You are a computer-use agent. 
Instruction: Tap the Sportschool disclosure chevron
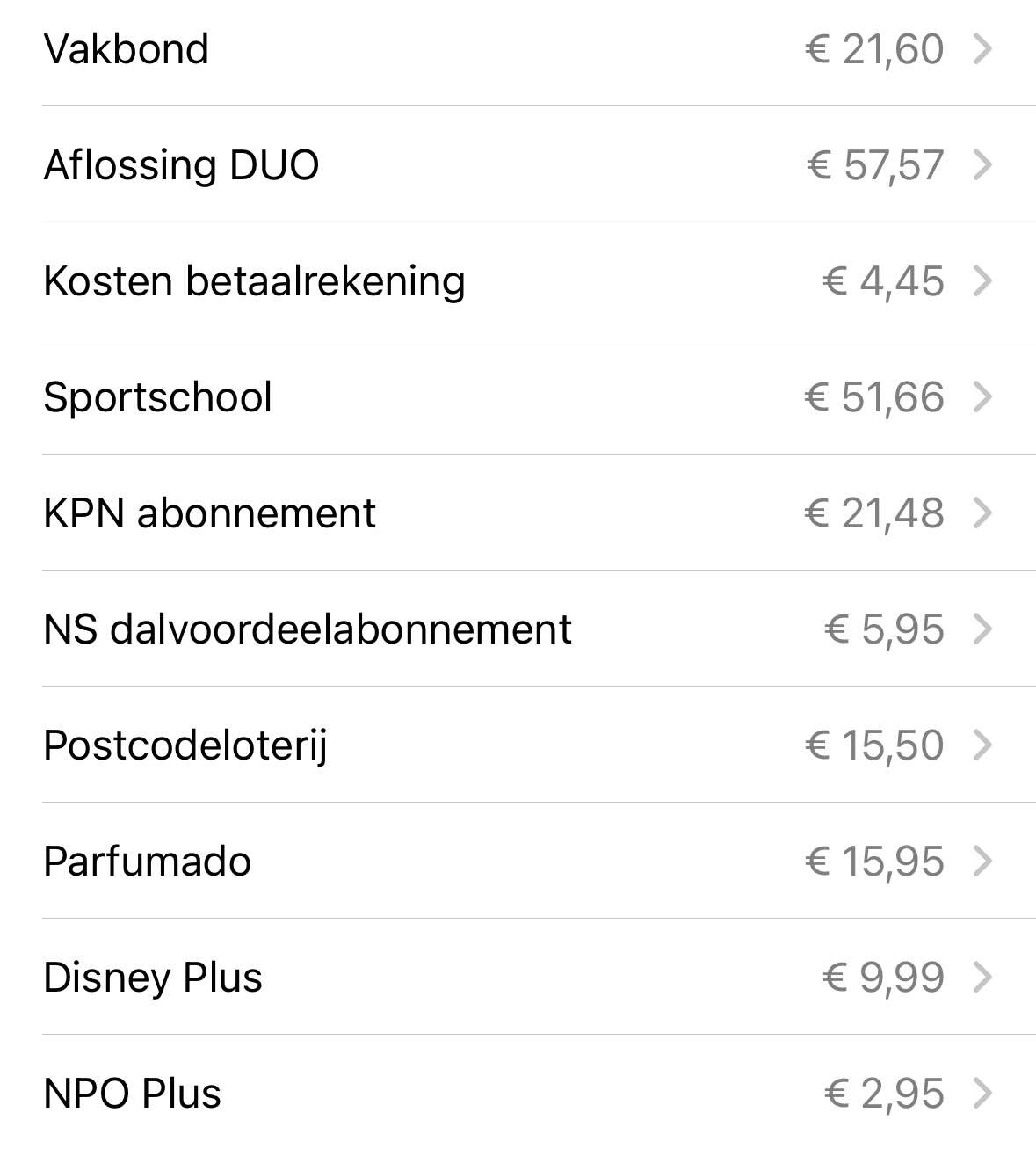983,397
